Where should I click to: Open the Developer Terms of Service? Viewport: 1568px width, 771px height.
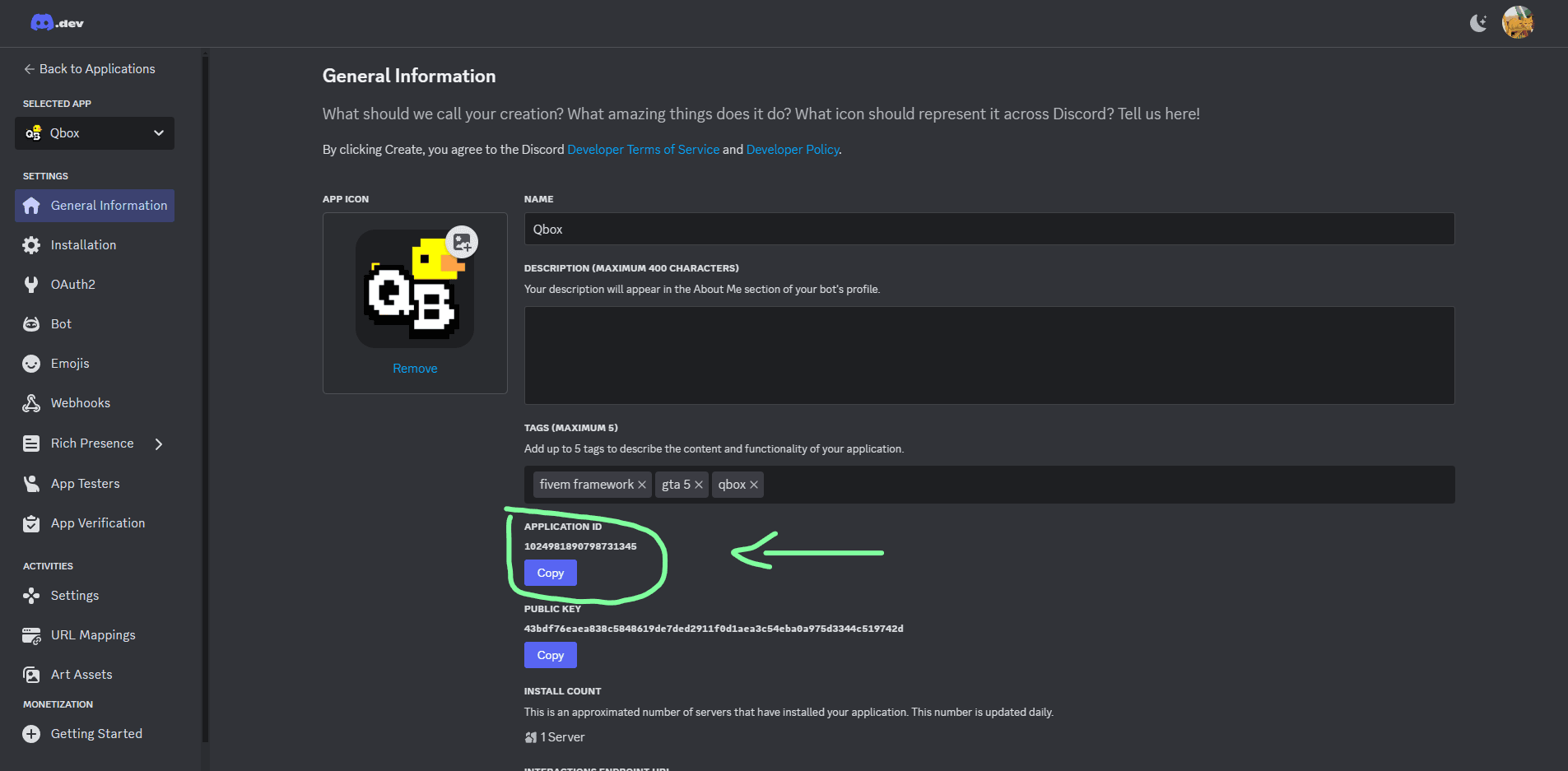pos(643,149)
